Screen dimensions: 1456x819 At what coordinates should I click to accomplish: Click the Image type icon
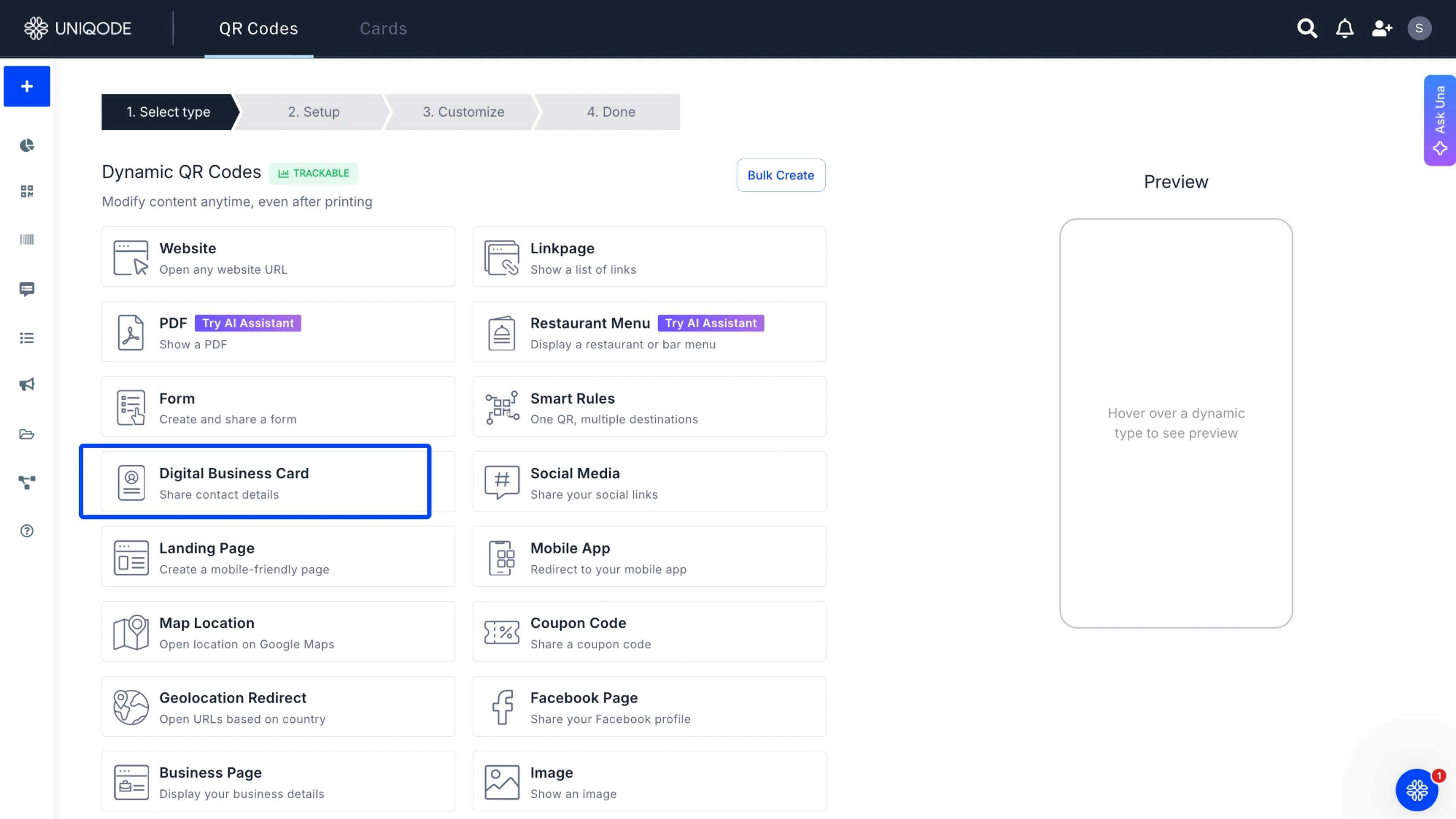[501, 782]
